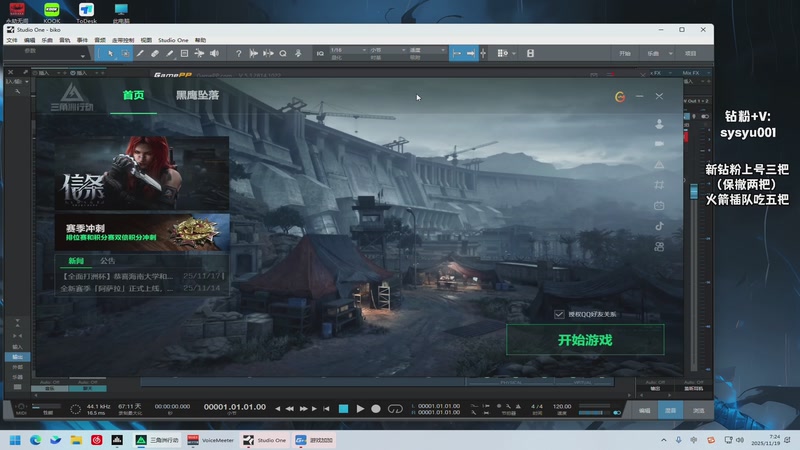Click the 浏览 browse button at bottom right
The height and width of the screenshot is (450, 800).
[698, 410]
